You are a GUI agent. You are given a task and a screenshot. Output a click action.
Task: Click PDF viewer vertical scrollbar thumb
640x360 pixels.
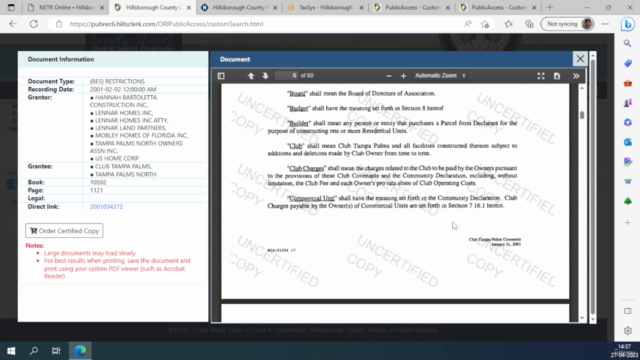click(x=582, y=115)
